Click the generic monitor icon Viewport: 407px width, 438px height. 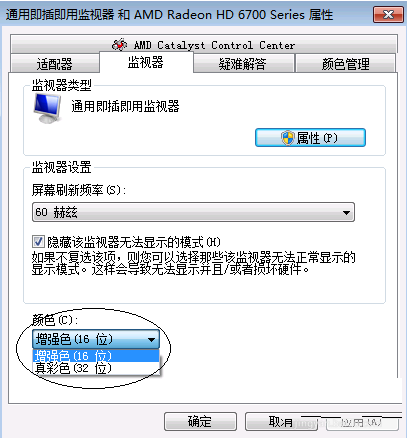(47, 108)
